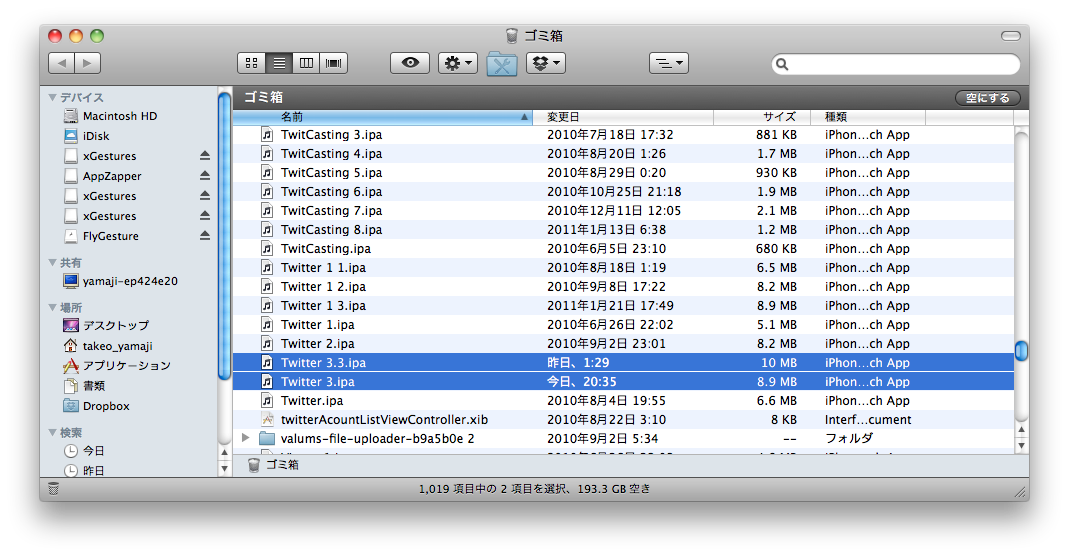
Task: Eject the AppZapper volume
Action: (x=205, y=176)
